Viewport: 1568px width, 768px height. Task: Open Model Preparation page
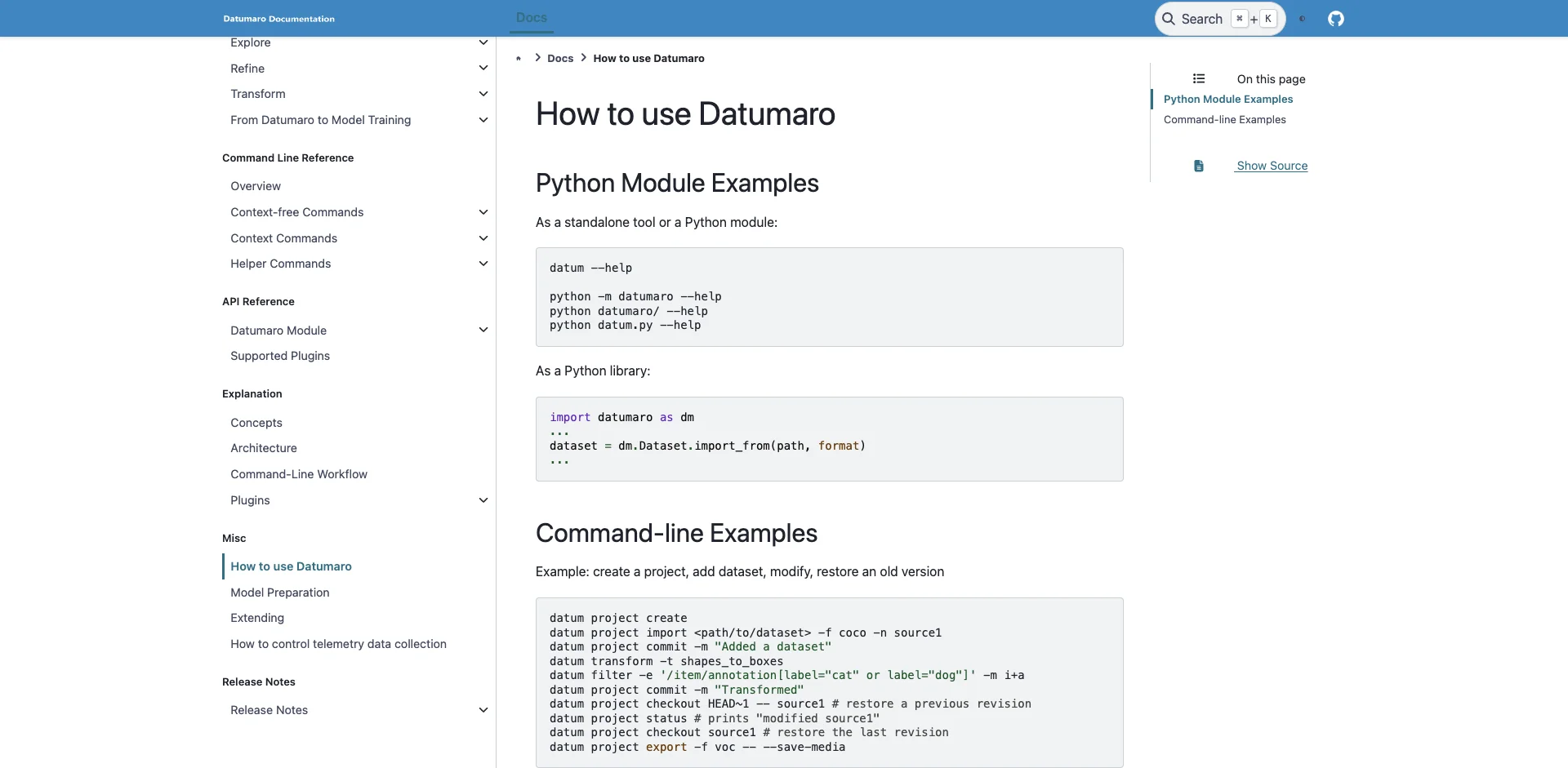click(x=280, y=593)
